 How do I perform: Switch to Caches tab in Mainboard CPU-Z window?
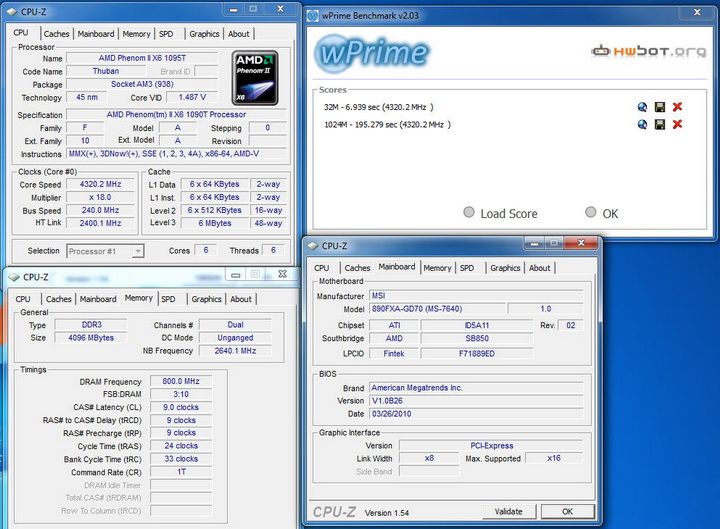click(357, 268)
